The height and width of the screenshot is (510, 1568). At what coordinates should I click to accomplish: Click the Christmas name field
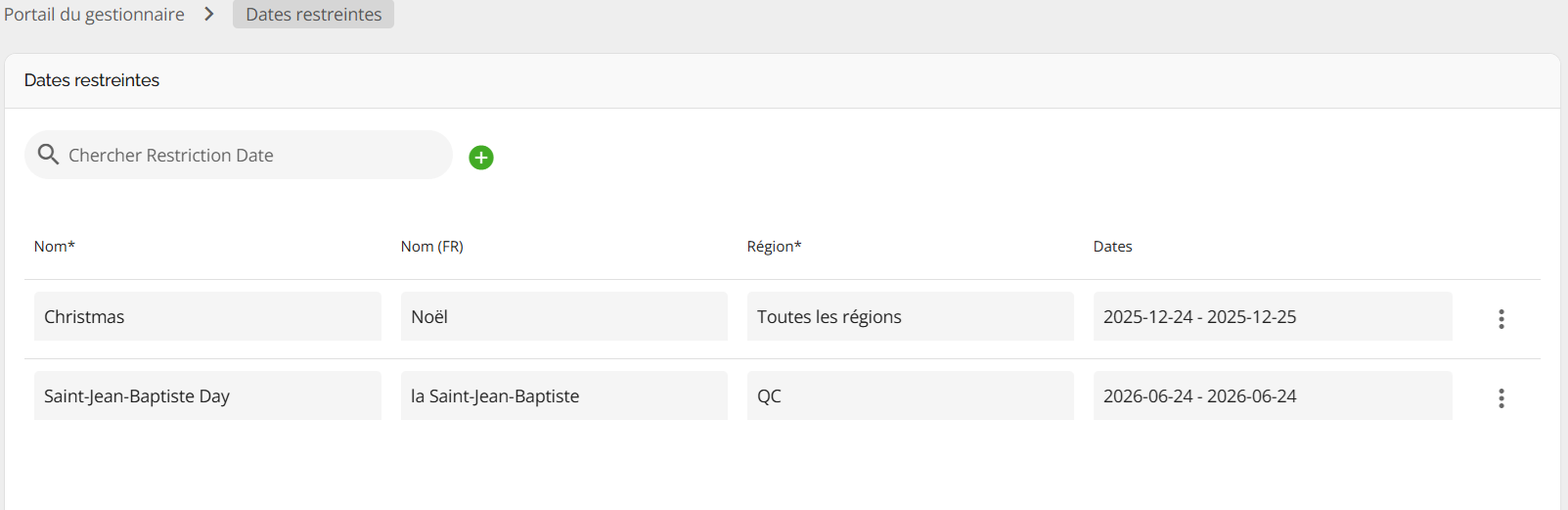pos(207,317)
